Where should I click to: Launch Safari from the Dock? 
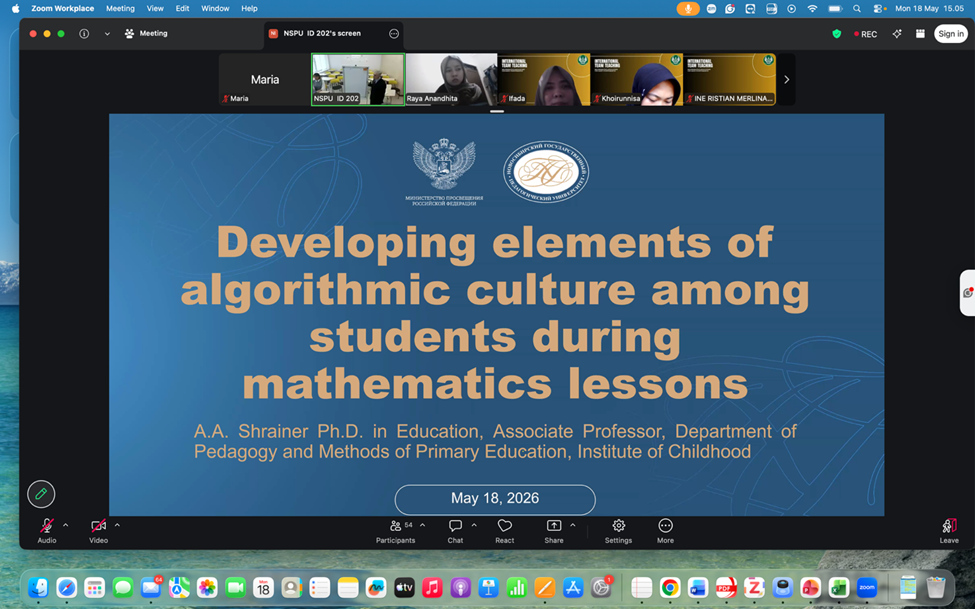[67, 587]
